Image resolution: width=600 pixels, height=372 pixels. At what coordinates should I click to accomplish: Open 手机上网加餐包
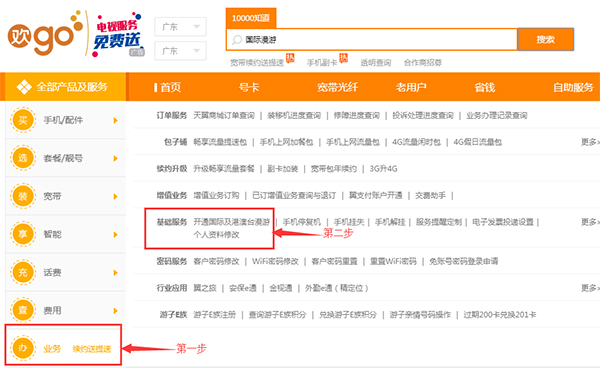coord(287,142)
